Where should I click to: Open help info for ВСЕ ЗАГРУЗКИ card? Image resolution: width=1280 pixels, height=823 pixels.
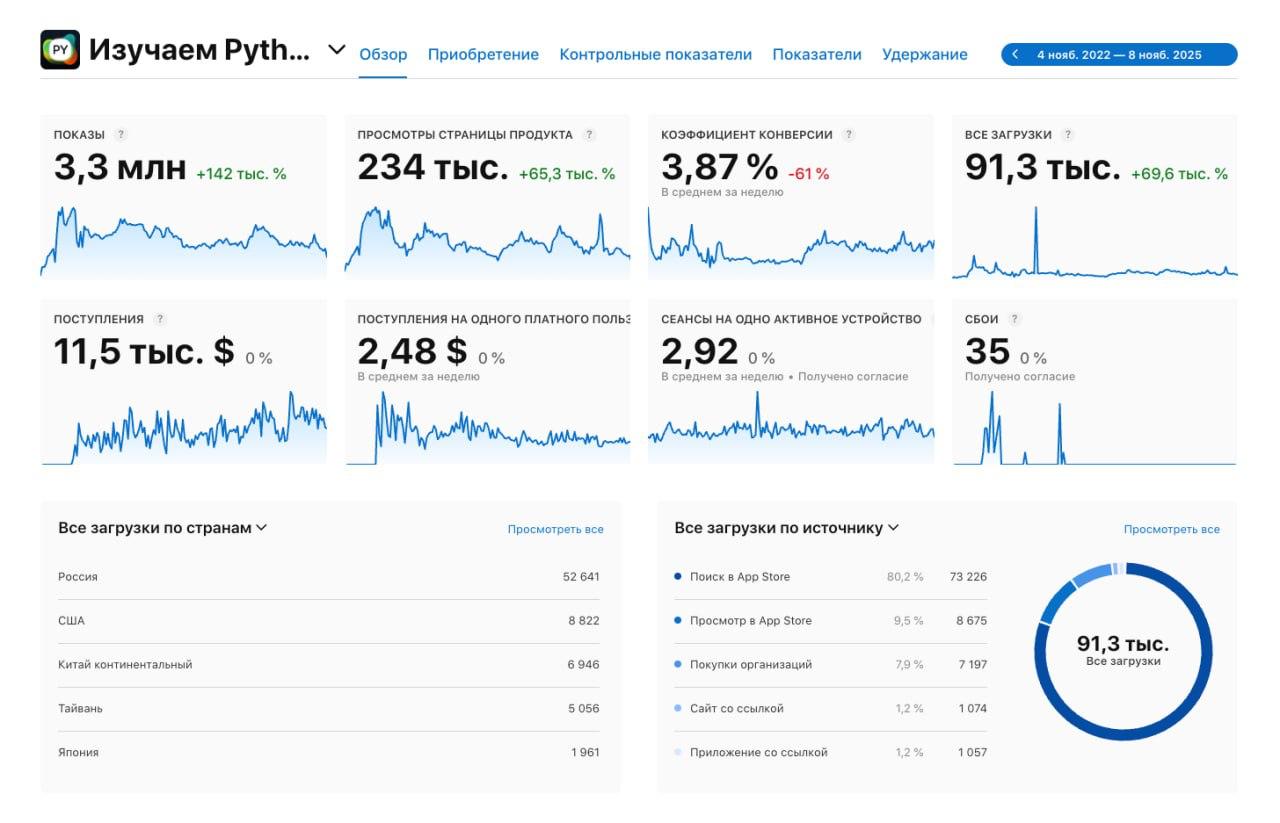tap(1068, 132)
